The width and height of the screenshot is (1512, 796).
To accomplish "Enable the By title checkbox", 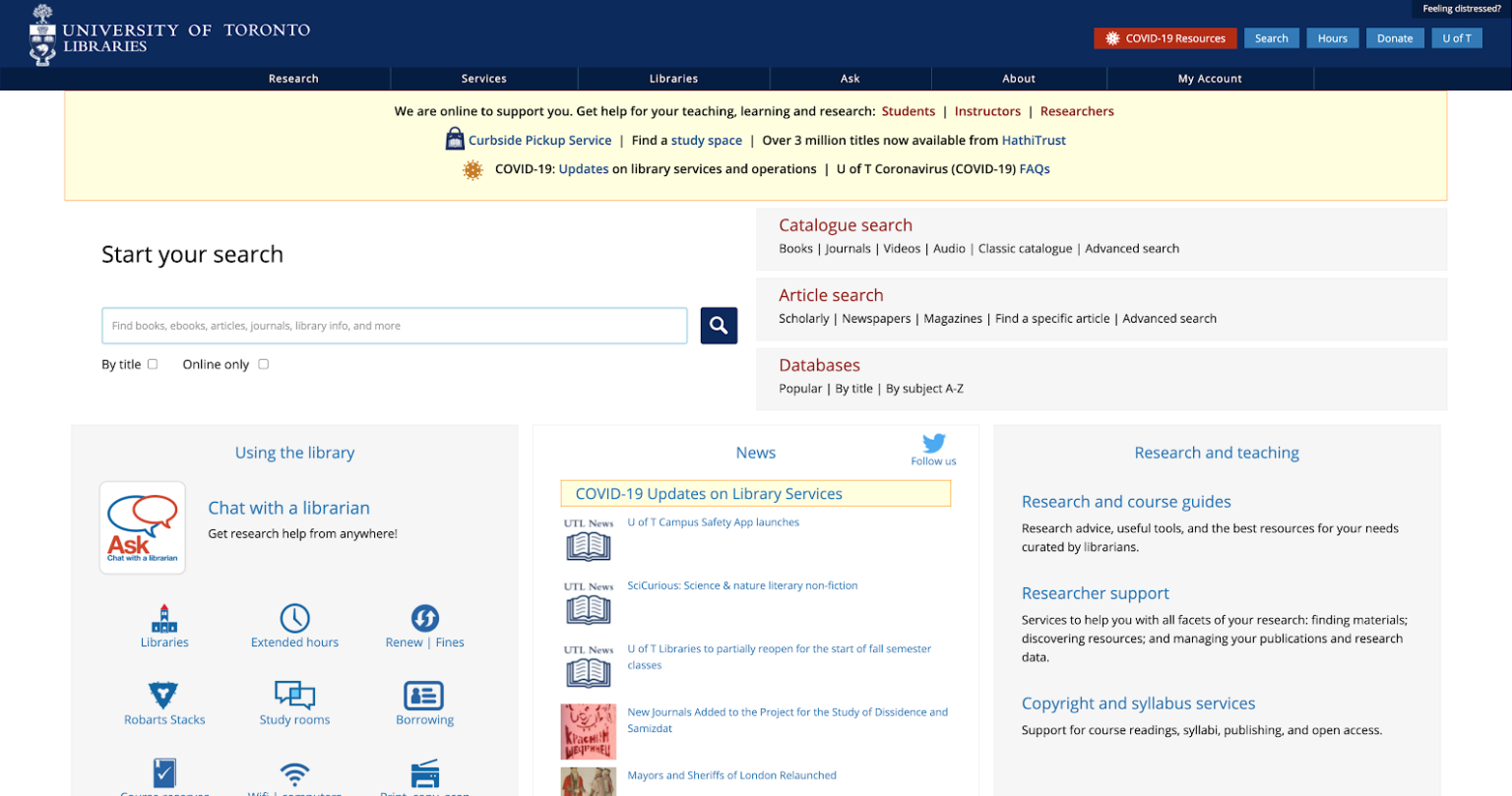I will [153, 364].
